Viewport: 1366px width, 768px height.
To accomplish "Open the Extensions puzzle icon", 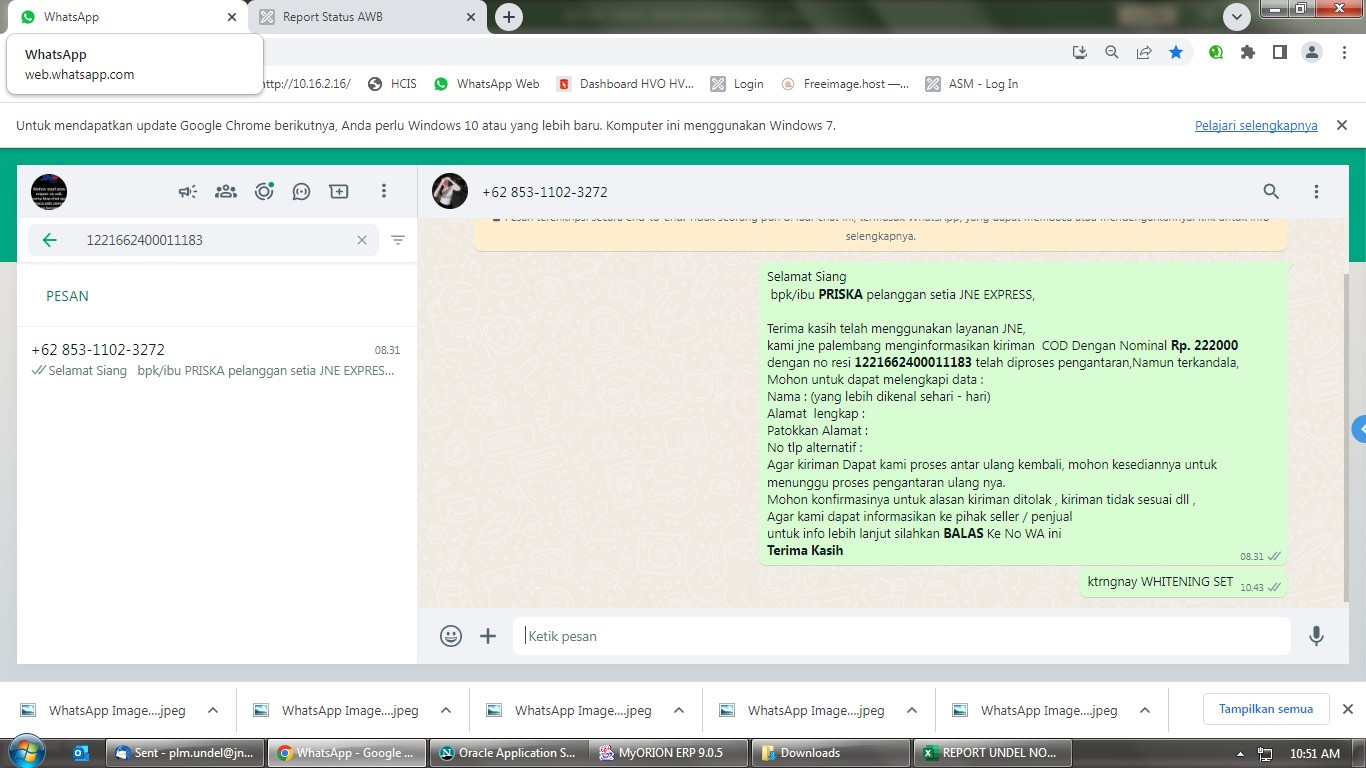I will [x=1248, y=52].
